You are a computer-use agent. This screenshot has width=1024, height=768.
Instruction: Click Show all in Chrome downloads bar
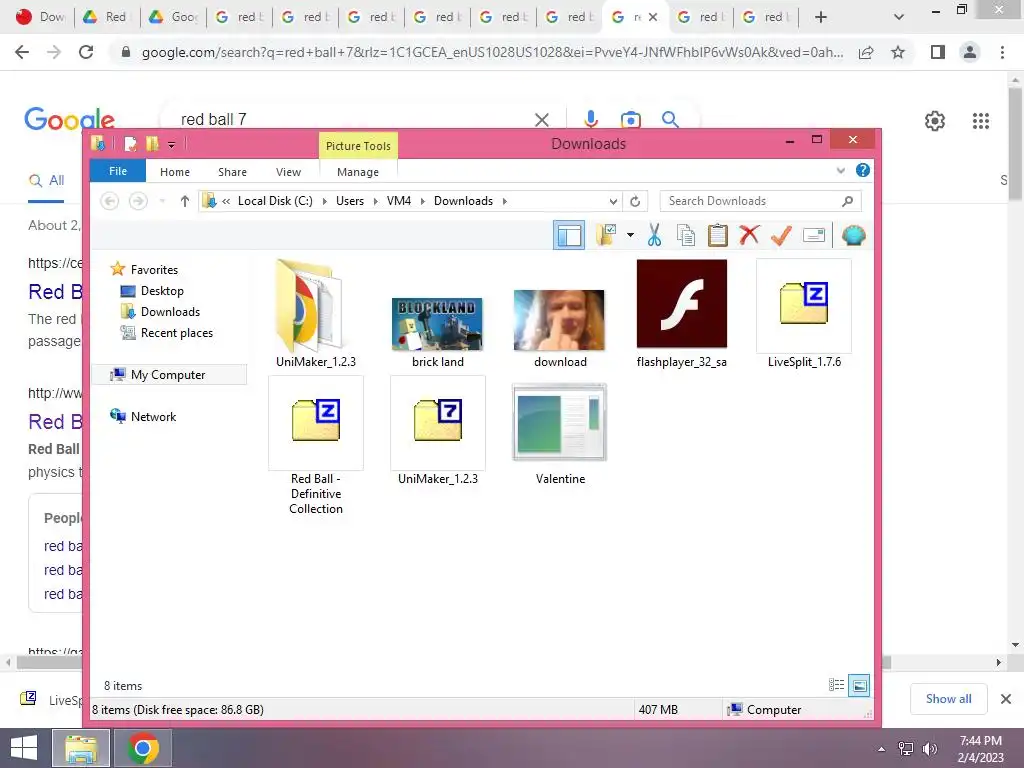[948, 699]
